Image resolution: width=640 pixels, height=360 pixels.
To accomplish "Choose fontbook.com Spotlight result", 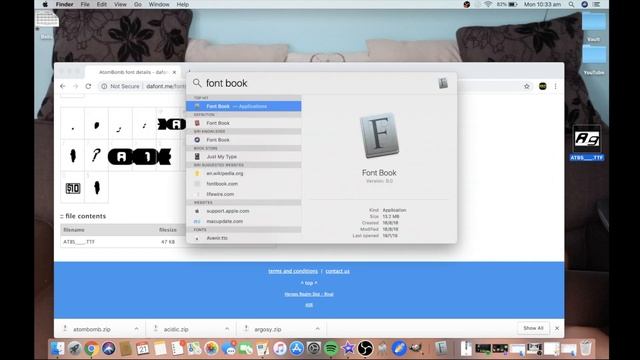I will 244,184.
